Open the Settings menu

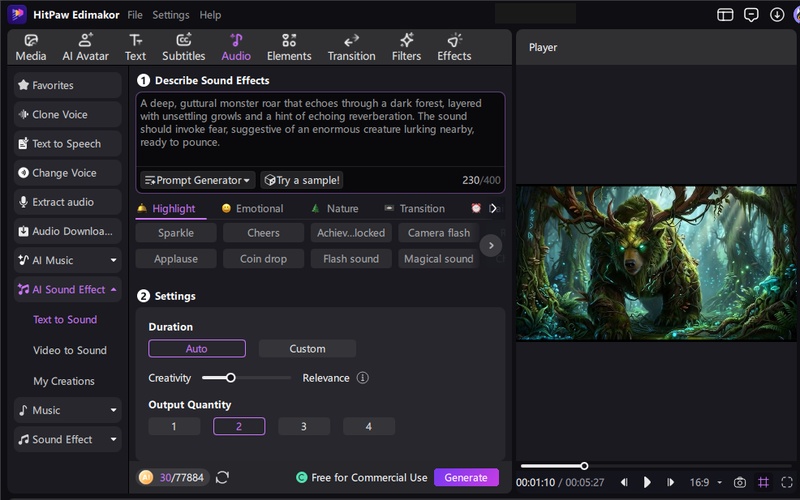click(x=170, y=15)
